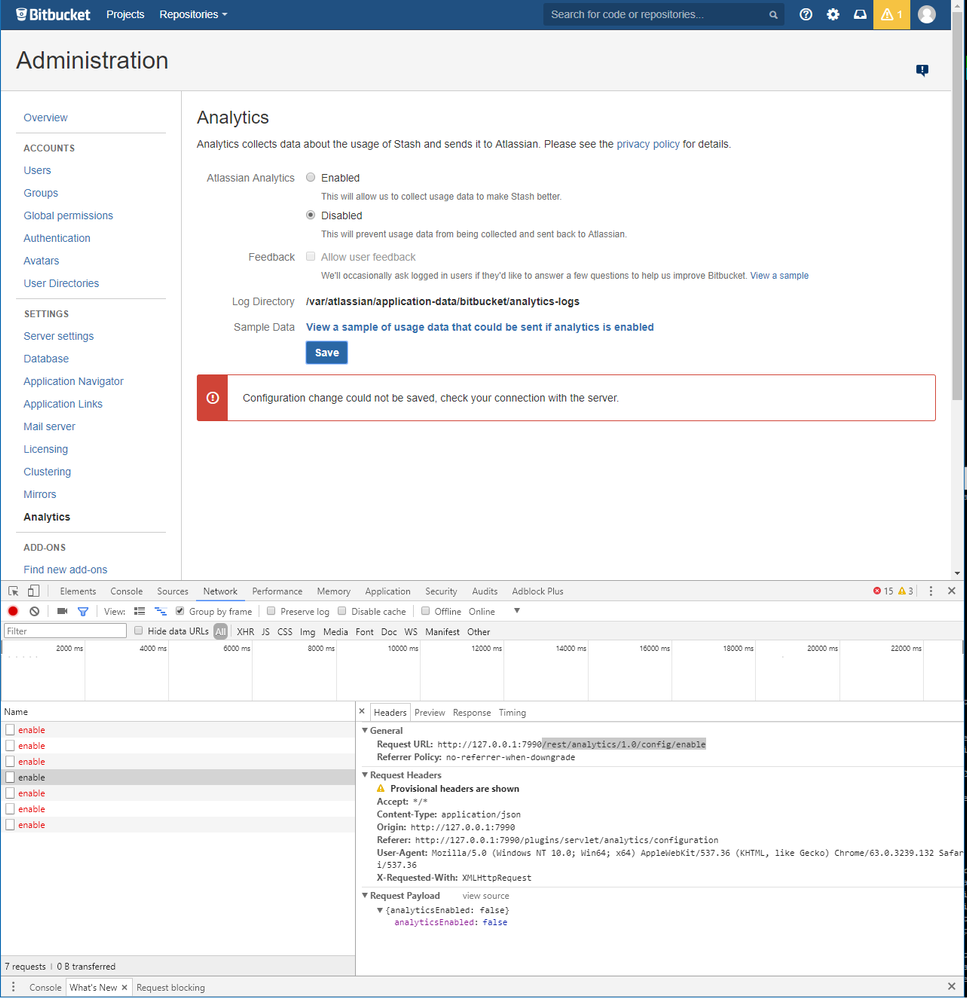This screenshot has height=999, width=967.
Task: Click the Save button
Action: tap(327, 352)
